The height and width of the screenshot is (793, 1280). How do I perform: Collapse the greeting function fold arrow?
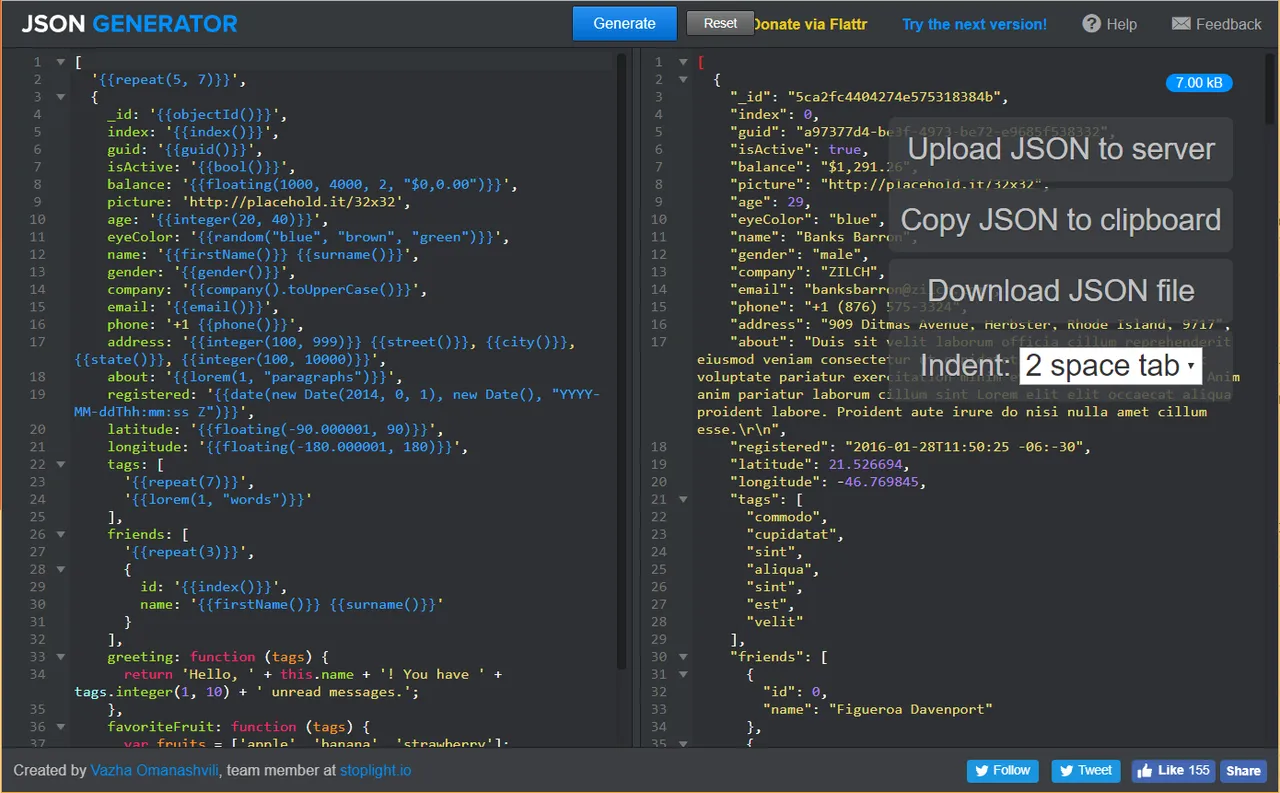coord(62,657)
